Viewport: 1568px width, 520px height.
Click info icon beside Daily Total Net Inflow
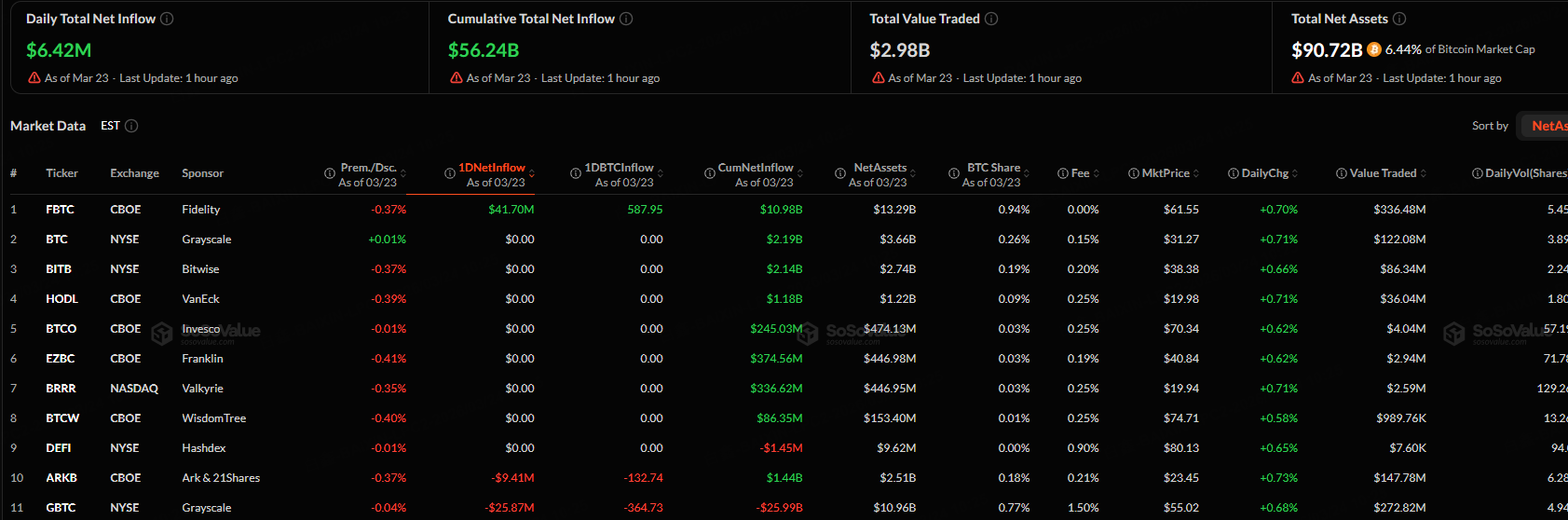(167, 19)
